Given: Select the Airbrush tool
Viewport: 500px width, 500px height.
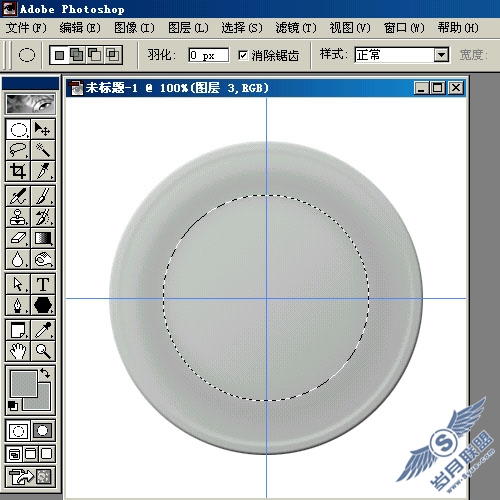Looking at the screenshot, I should [x=18, y=196].
